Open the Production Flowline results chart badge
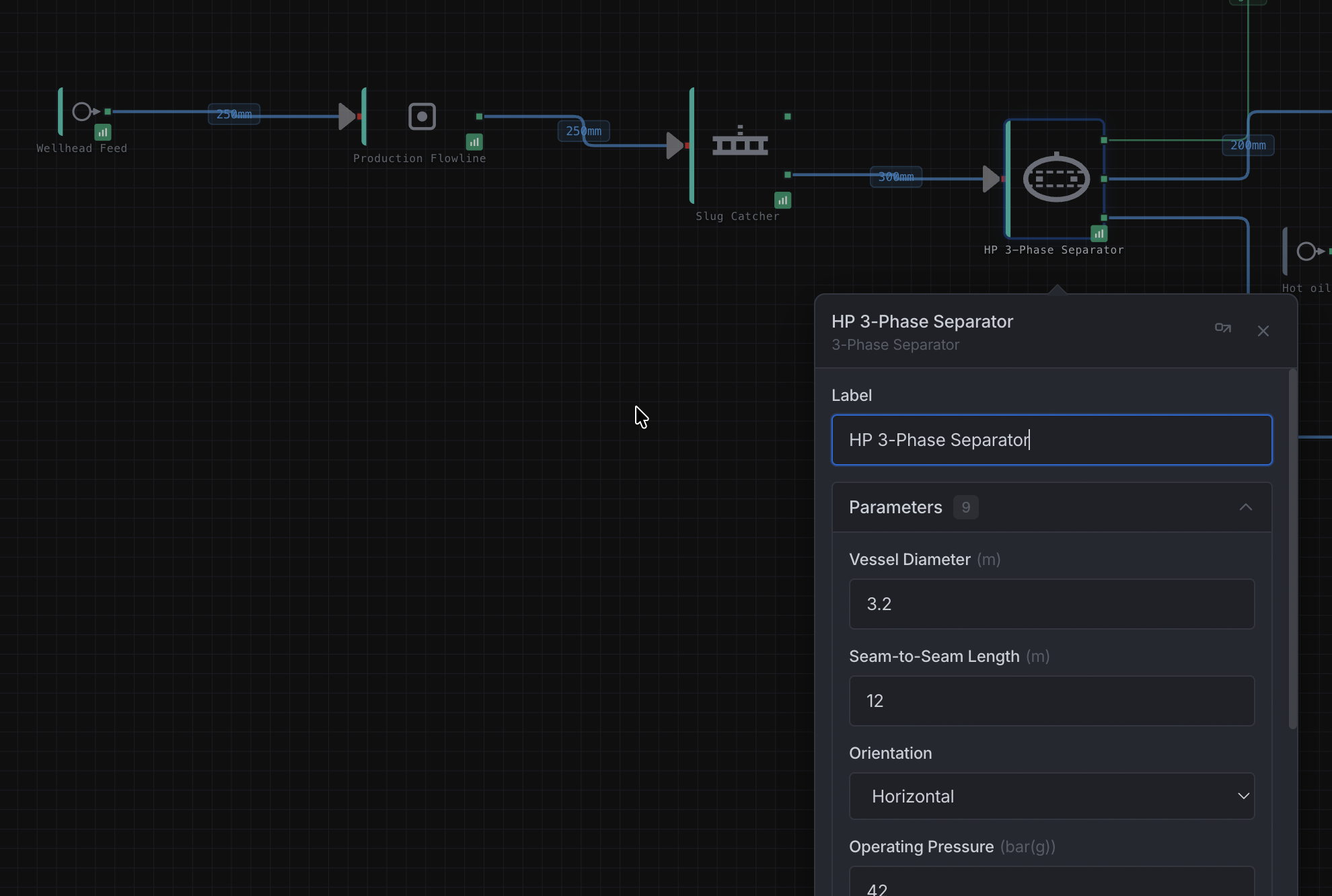1332x896 pixels. (x=474, y=142)
